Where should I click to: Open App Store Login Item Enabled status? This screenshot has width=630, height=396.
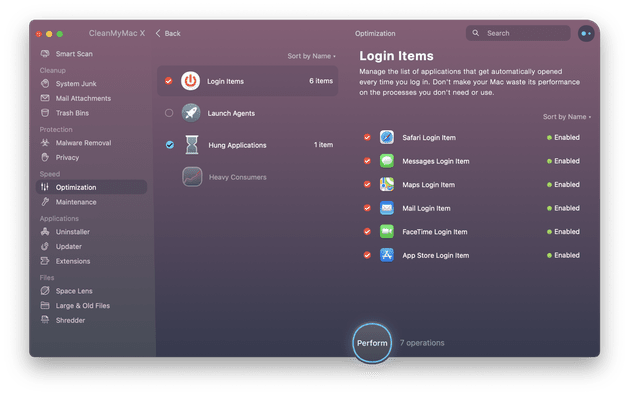coord(563,255)
